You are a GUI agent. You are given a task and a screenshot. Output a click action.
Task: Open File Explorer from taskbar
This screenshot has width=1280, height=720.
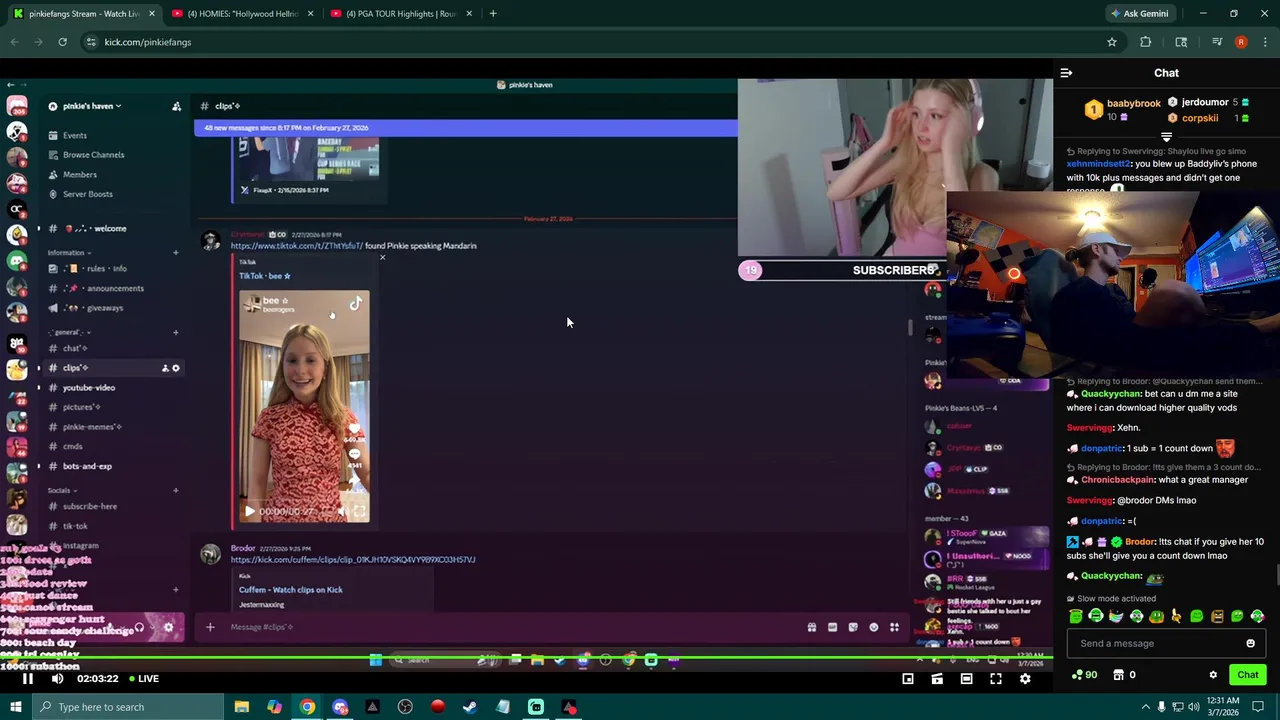[242, 707]
